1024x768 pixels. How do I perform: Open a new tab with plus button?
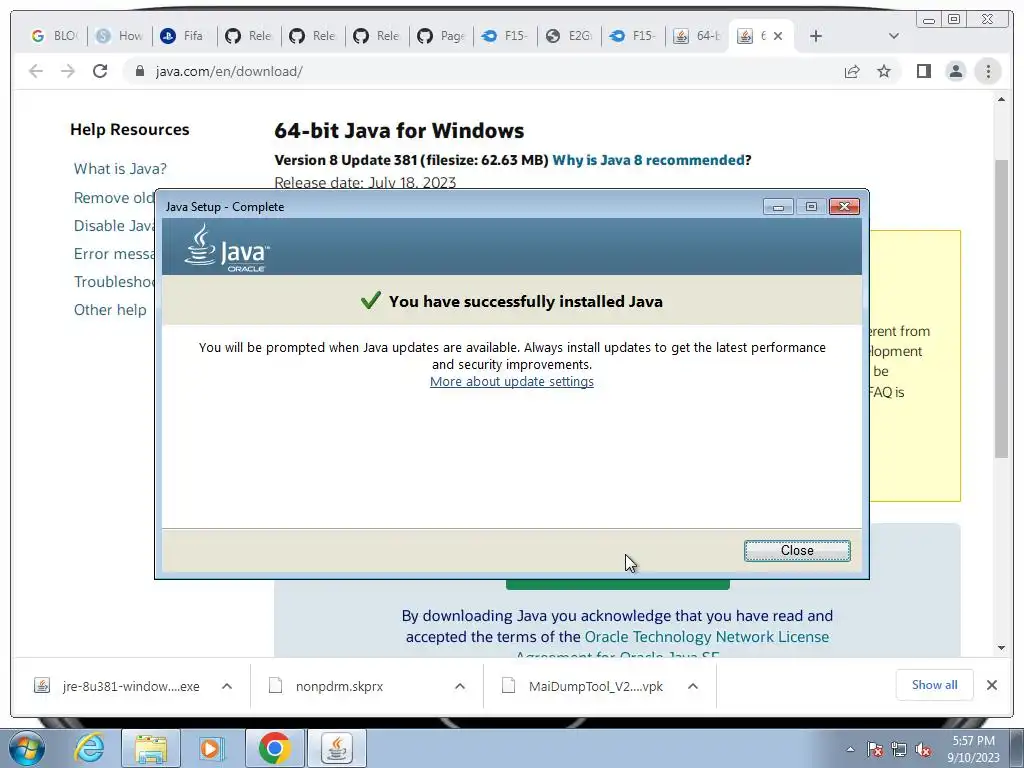click(816, 36)
